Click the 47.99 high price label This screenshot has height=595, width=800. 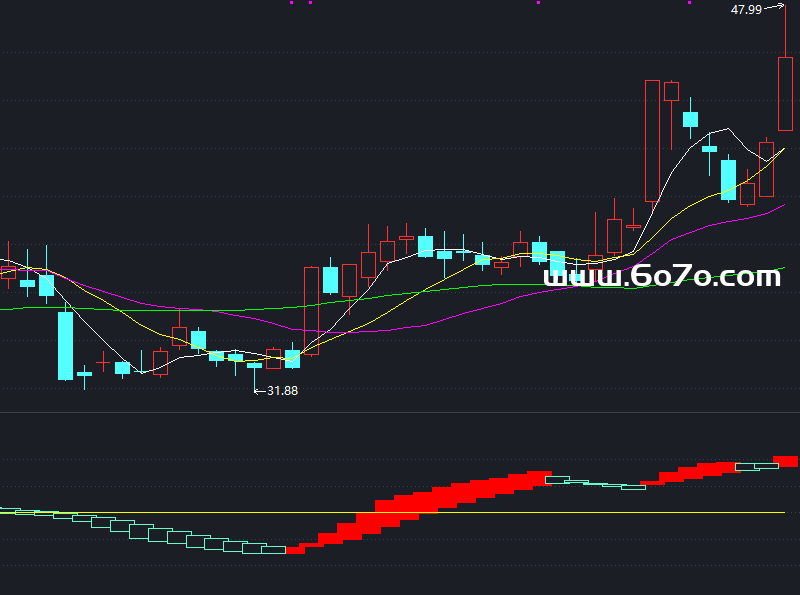(x=746, y=10)
